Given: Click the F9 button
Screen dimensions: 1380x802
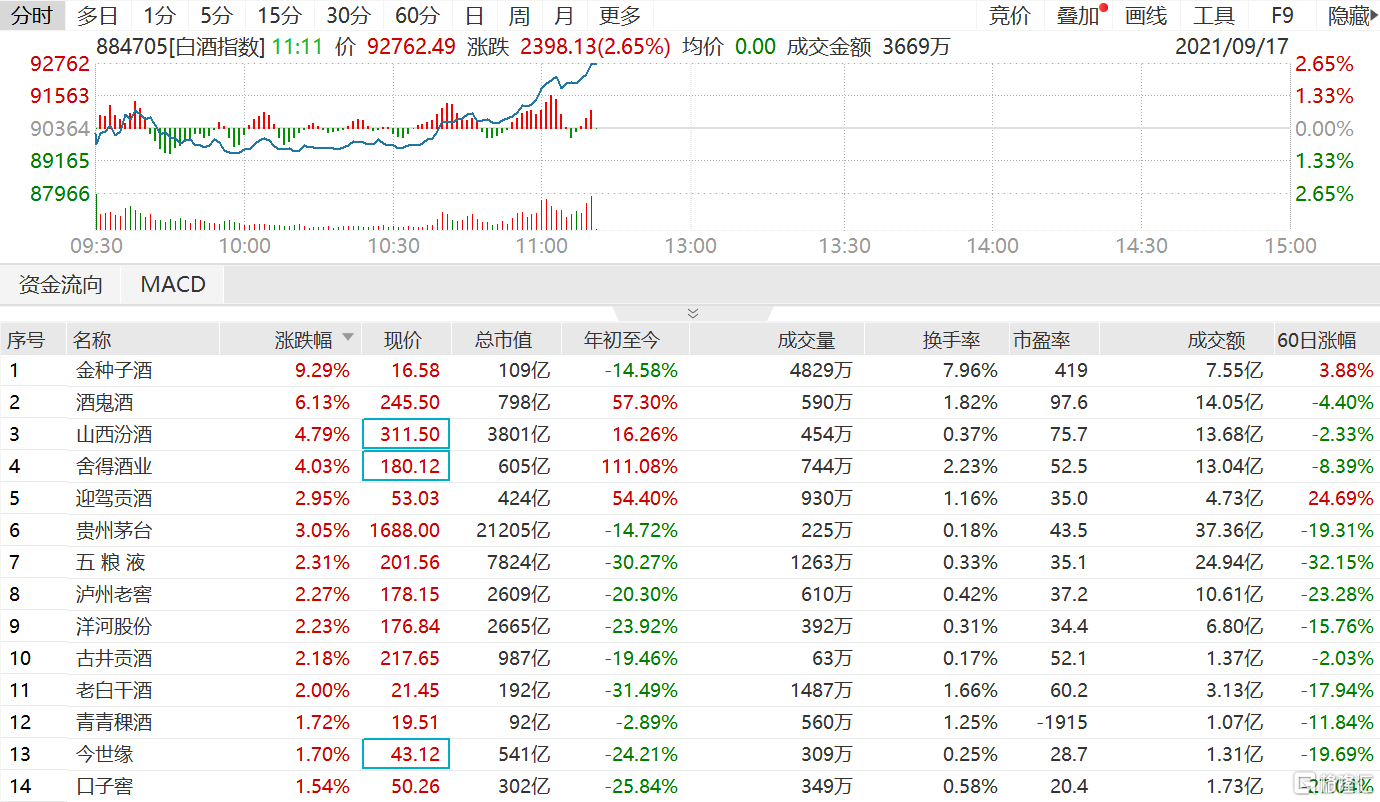Looking at the screenshot, I should 1282,15.
